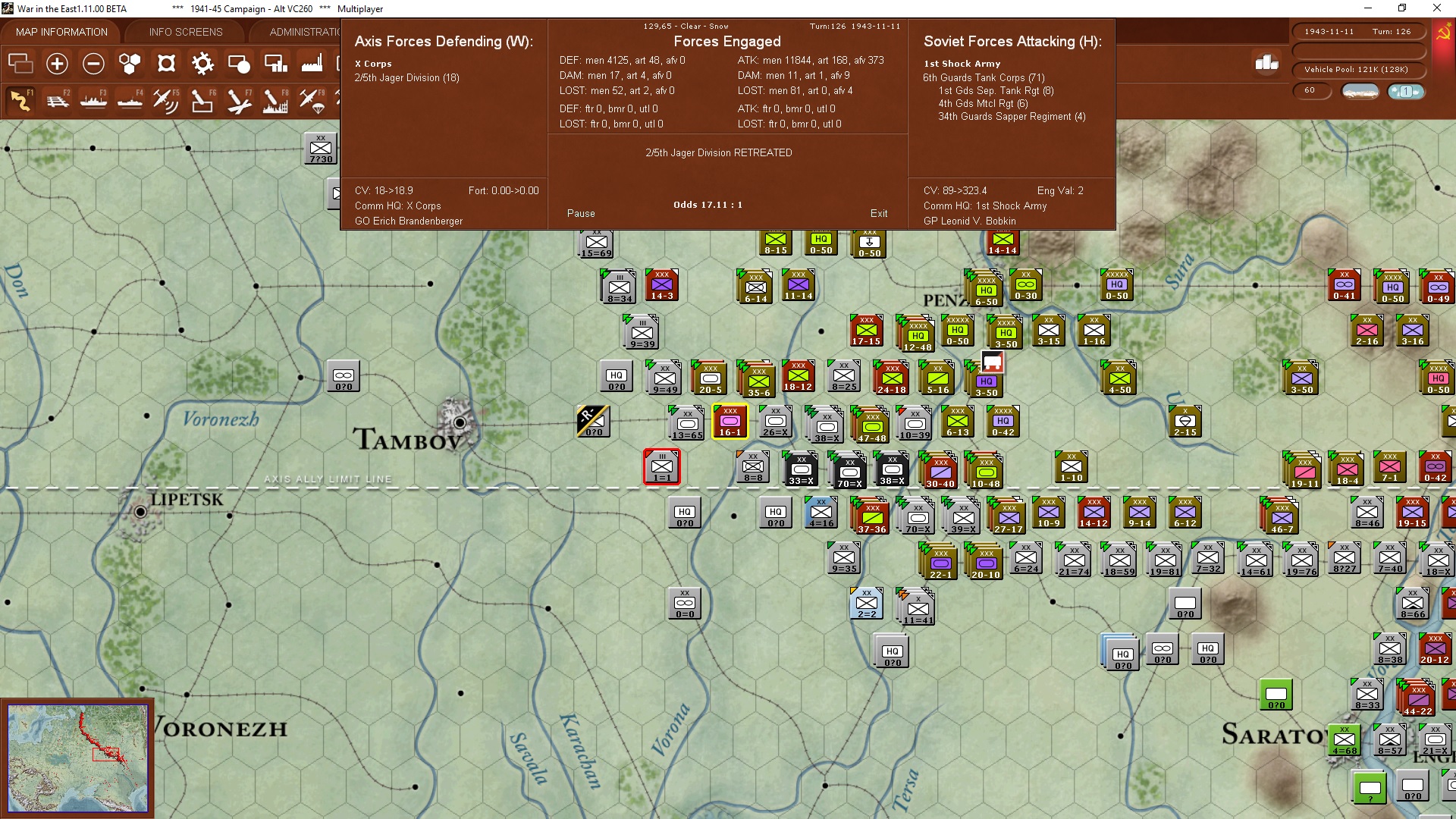The width and height of the screenshot is (1456, 819).
Task: Open the ADMINISTRATION tab
Action: click(x=303, y=32)
